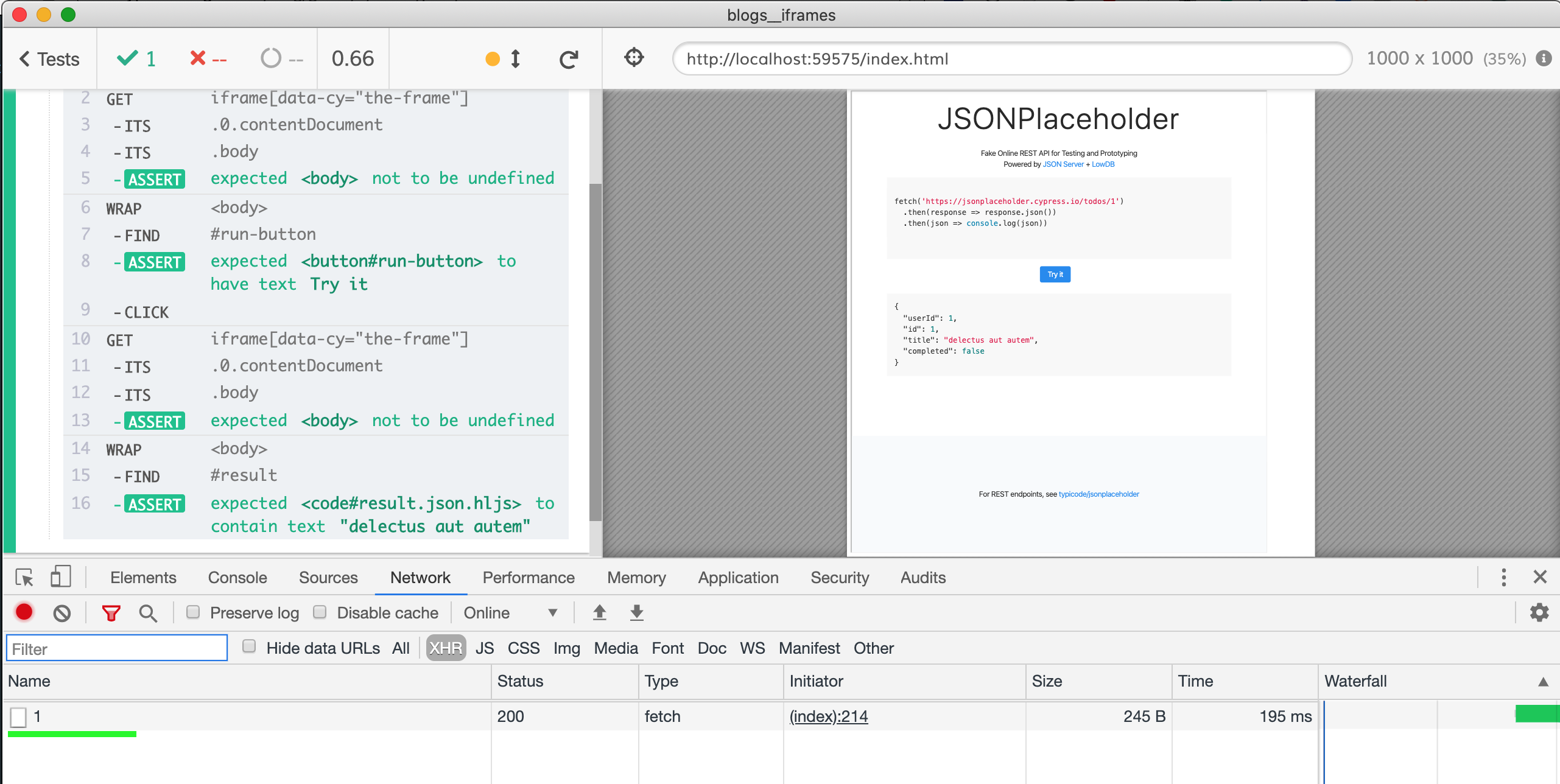1560x784 pixels.
Task: Toggle the device toolbar icon
Action: click(x=60, y=577)
